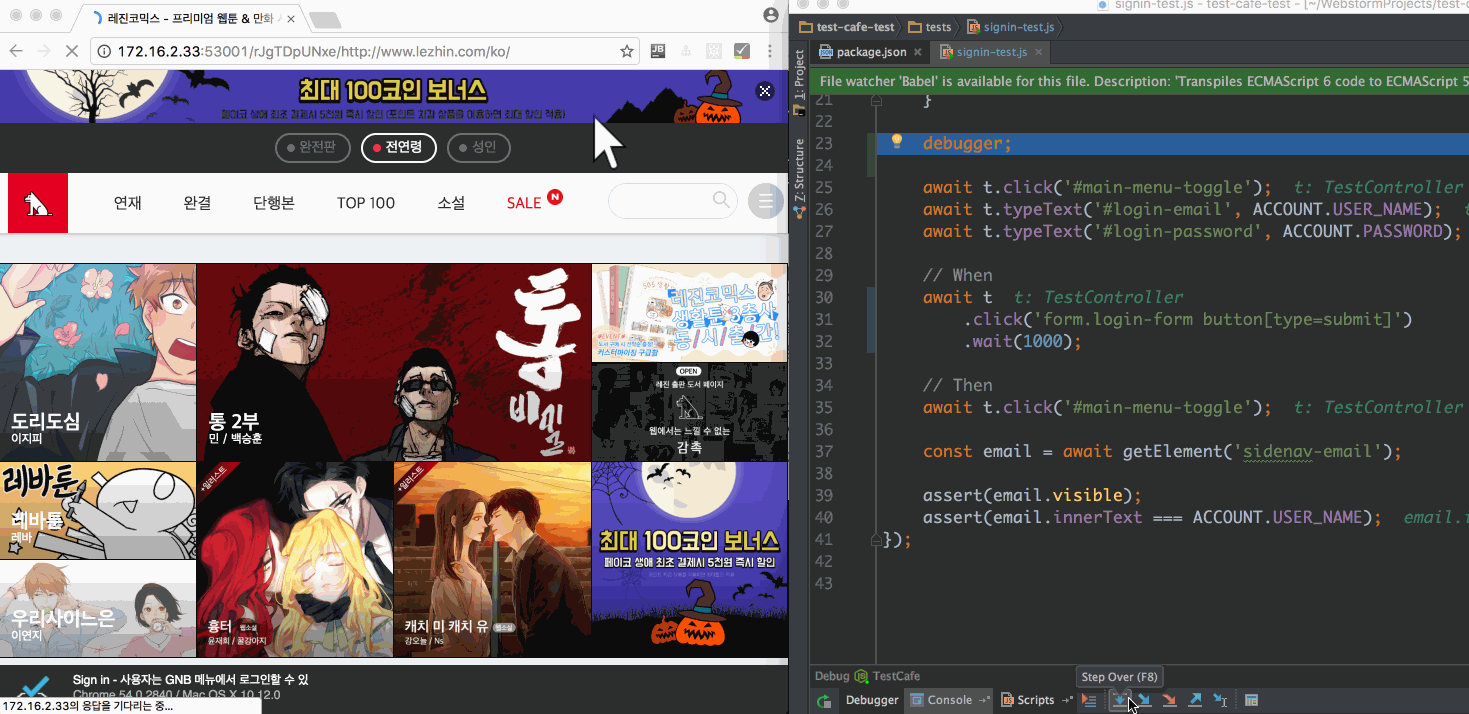Viewport: 1469px width, 714px height.
Task: Open the Evaluate Expression calculator icon
Action: click(1251, 700)
